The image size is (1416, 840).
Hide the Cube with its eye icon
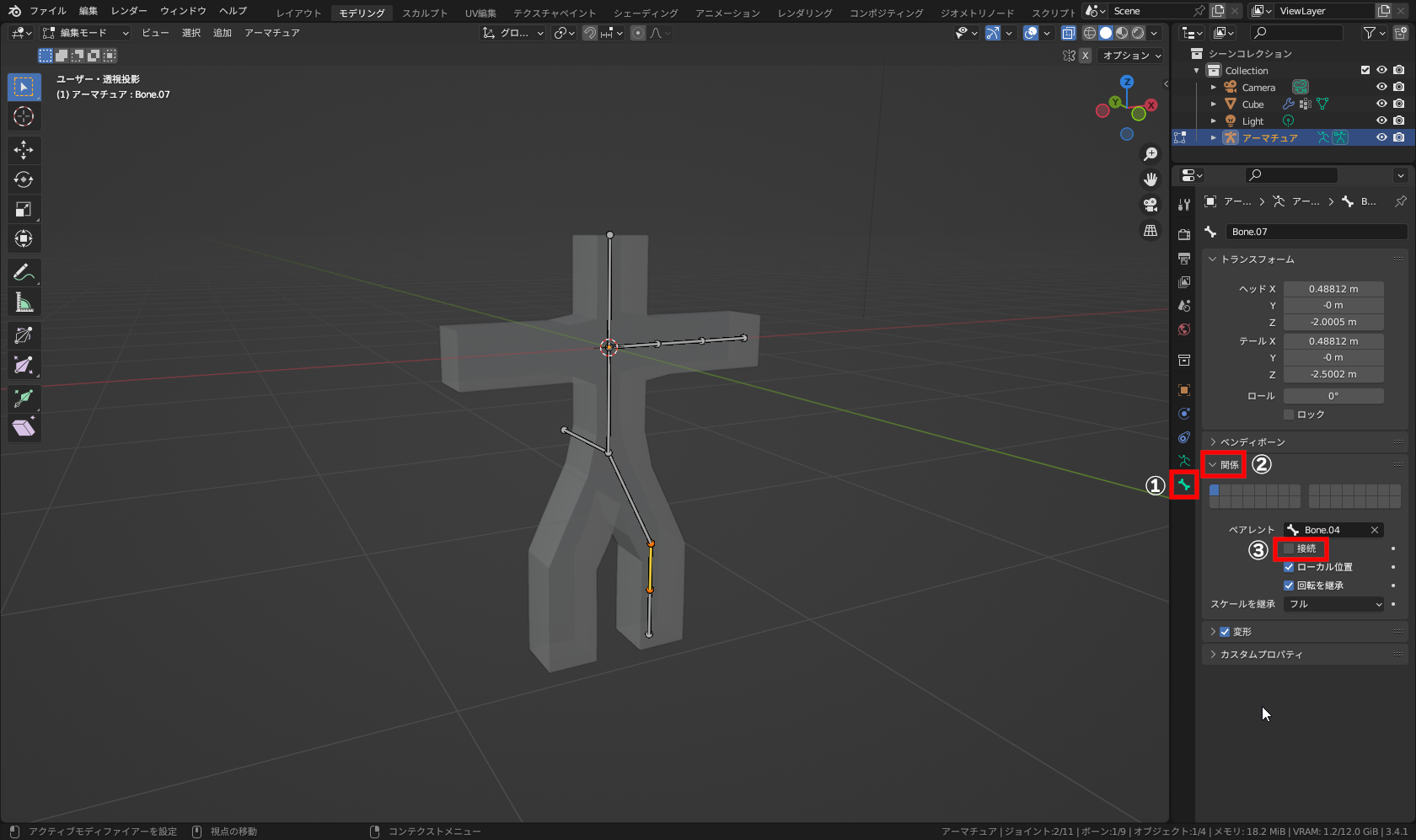1381,104
